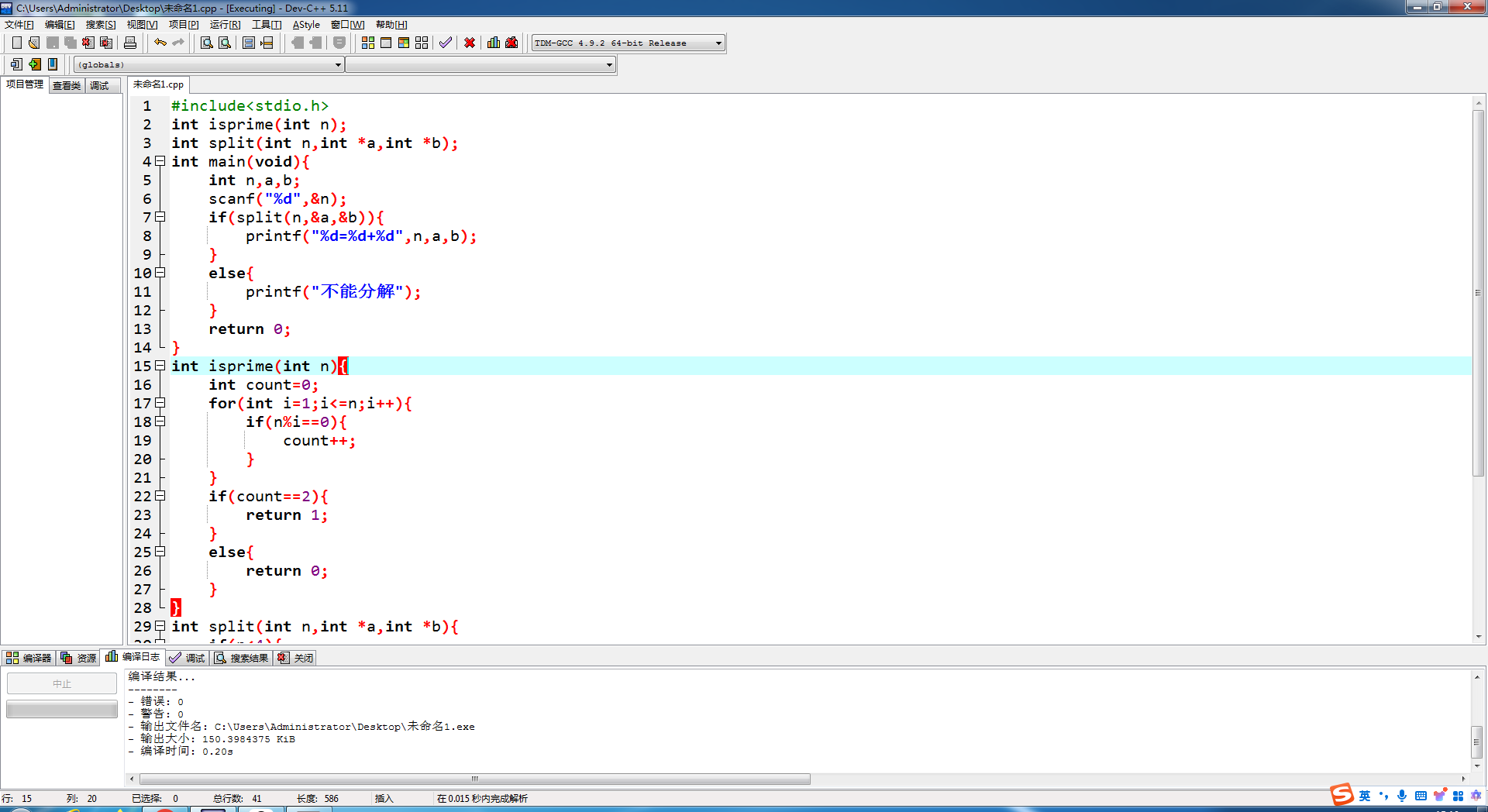
Task: Collapse the for loop fold on line 17
Action: click(x=160, y=403)
